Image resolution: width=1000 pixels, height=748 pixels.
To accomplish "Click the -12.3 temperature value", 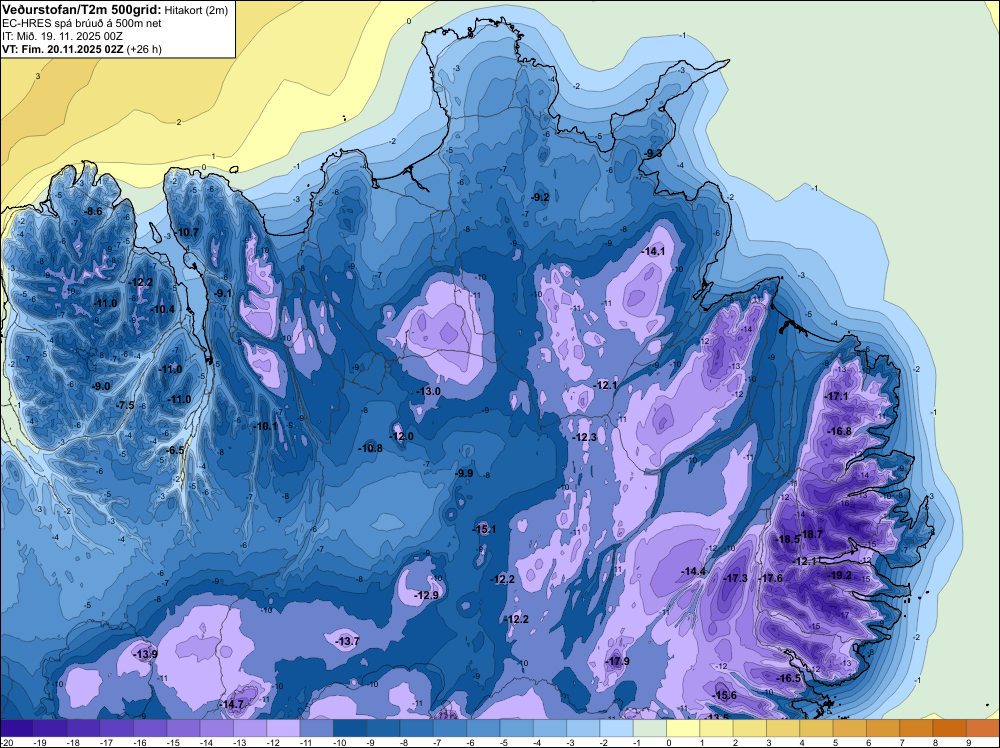I will (585, 437).
